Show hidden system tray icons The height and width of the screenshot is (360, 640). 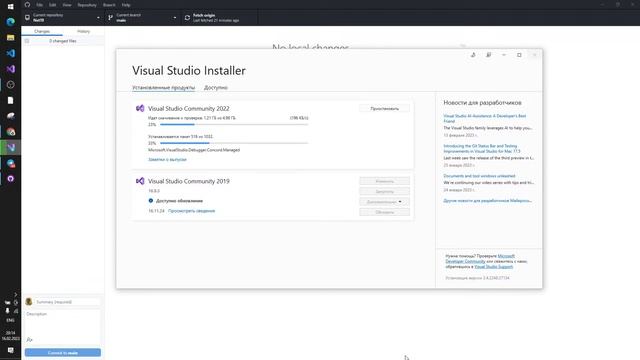tap(16, 294)
